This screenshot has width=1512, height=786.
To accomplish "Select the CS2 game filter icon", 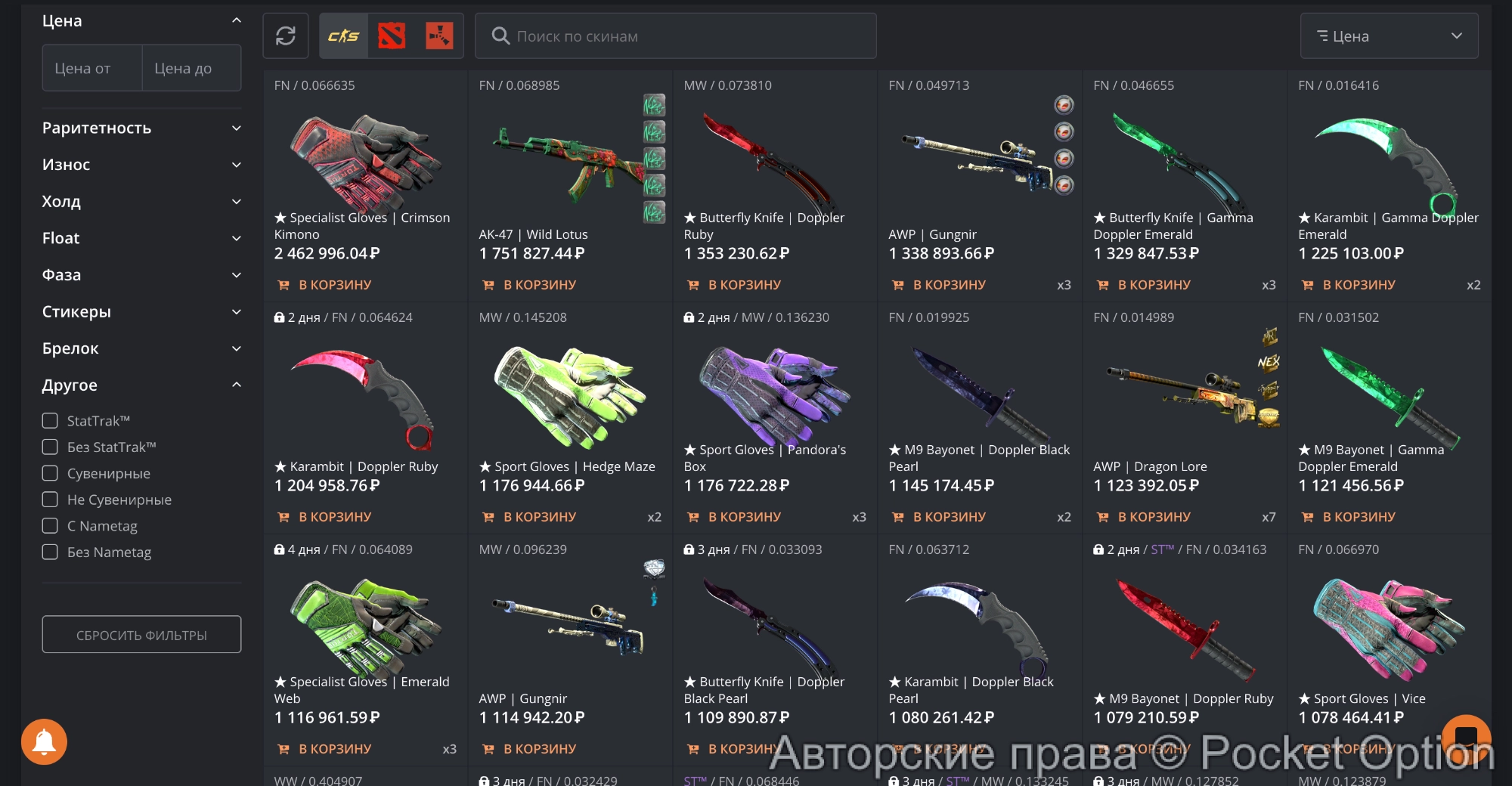I will 343,36.
